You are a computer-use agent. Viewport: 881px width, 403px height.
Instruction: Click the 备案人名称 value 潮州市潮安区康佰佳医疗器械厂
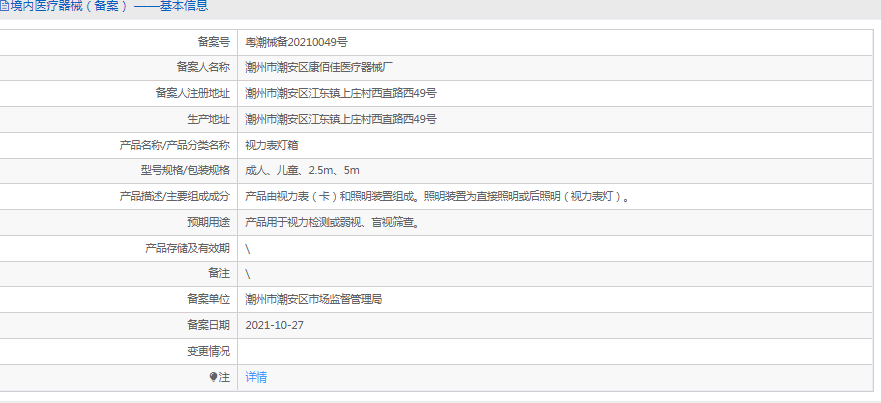pyautogui.click(x=319, y=68)
